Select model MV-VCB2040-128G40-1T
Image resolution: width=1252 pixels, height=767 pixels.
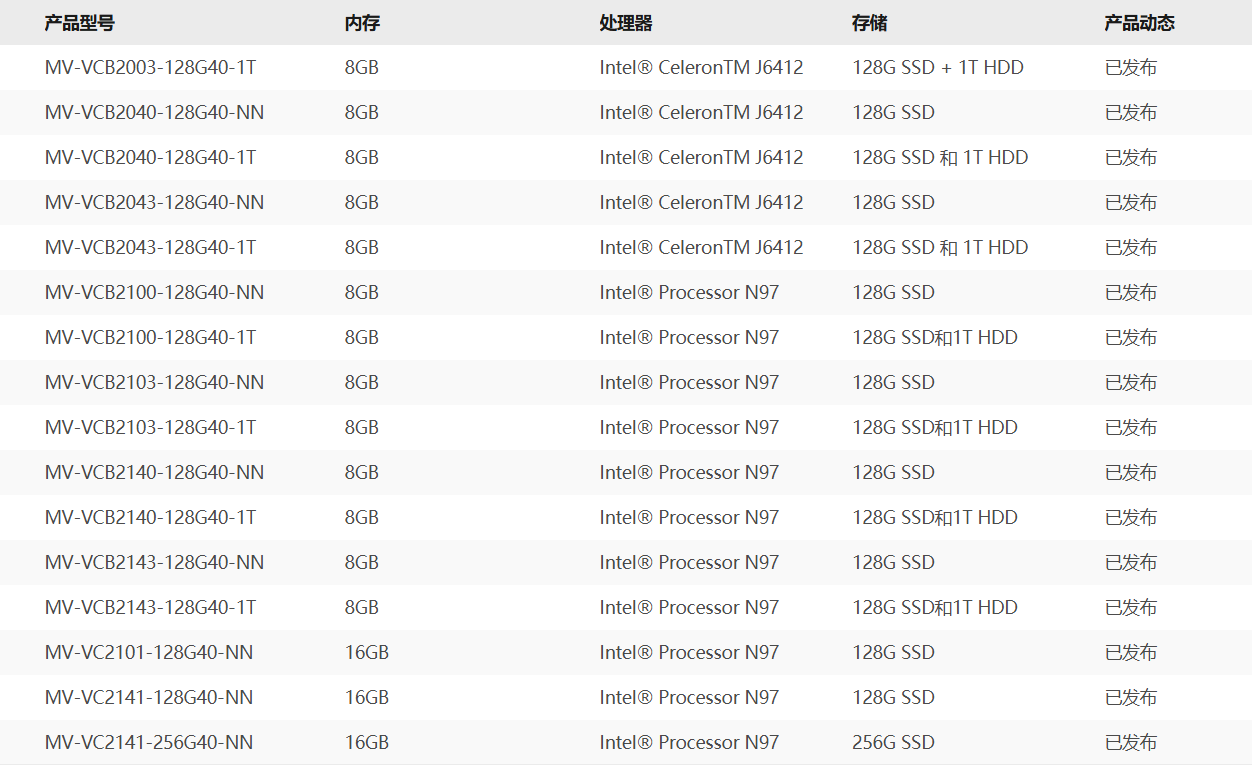pos(150,158)
